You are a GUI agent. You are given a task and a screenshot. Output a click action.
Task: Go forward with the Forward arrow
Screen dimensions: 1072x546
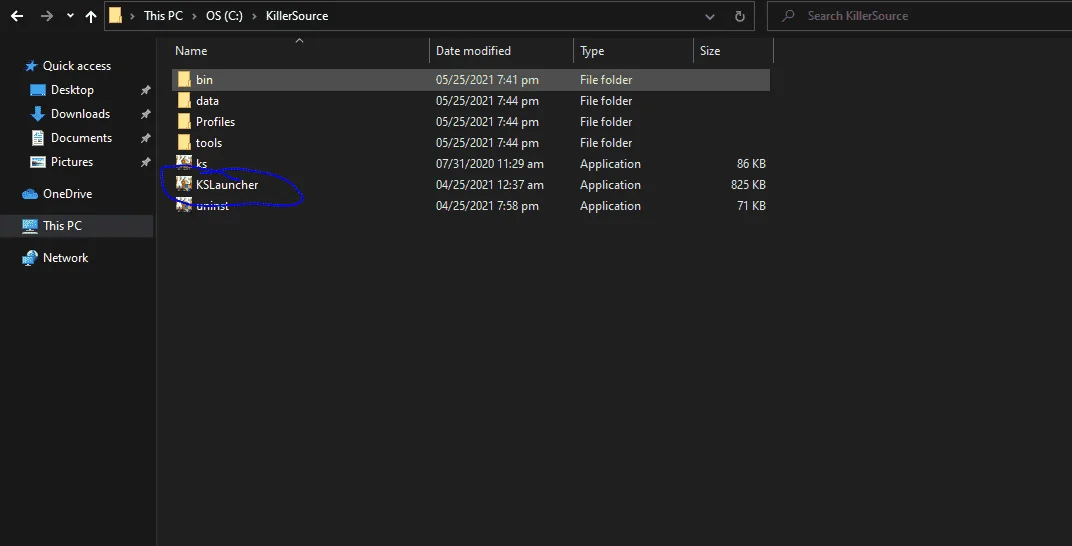coord(46,16)
